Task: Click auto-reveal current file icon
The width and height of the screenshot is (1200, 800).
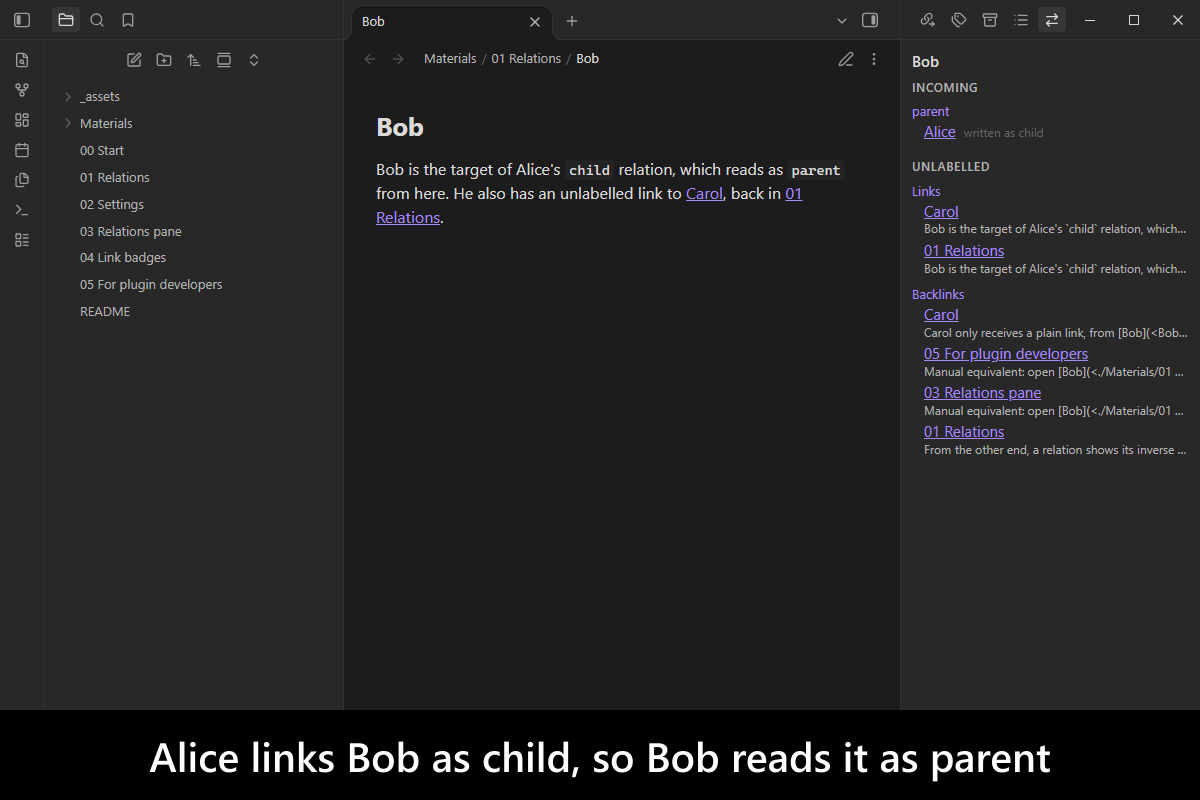Action: point(224,60)
